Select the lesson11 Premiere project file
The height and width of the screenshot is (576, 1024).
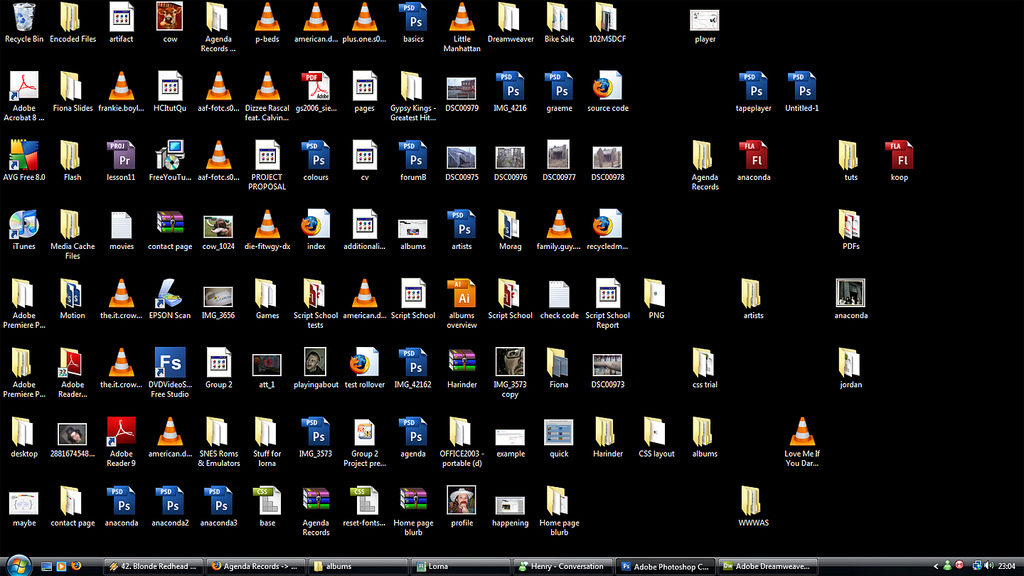121,155
